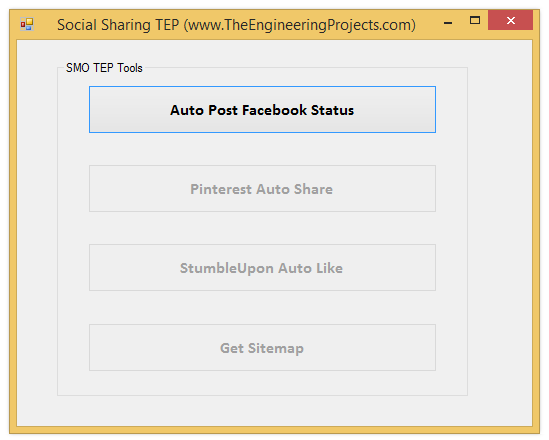The height and width of the screenshot is (440, 549).
Task: Click empty space between Pinterest and StumbleUpon buttons
Action: click(262, 228)
